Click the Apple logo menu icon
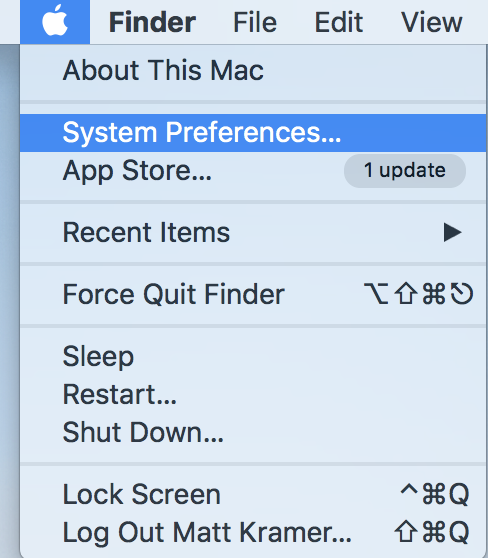Image resolution: width=488 pixels, height=558 pixels. point(55,21)
